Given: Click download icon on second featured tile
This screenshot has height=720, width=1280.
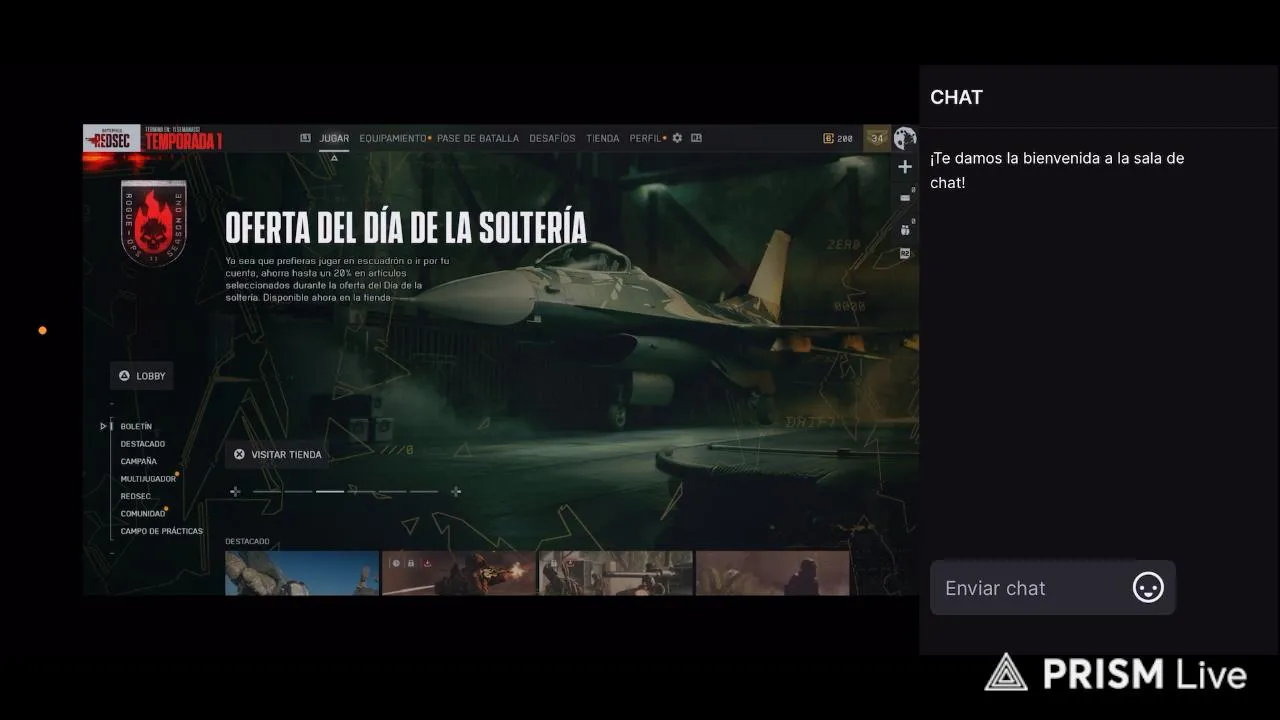Looking at the screenshot, I should coord(427,563).
